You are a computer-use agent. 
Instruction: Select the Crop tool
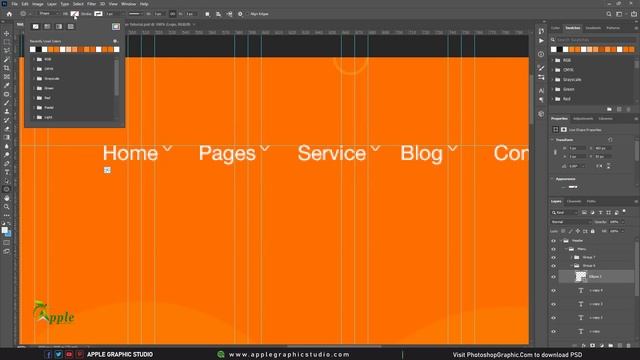click(7, 68)
